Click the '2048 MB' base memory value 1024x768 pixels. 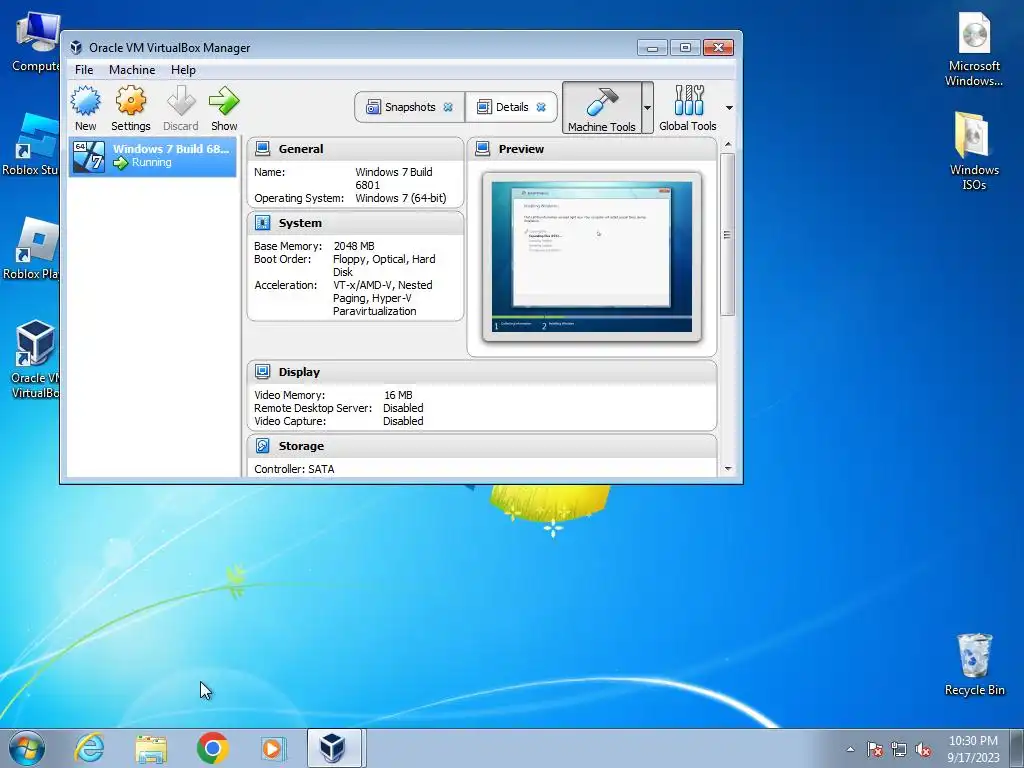pos(354,246)
